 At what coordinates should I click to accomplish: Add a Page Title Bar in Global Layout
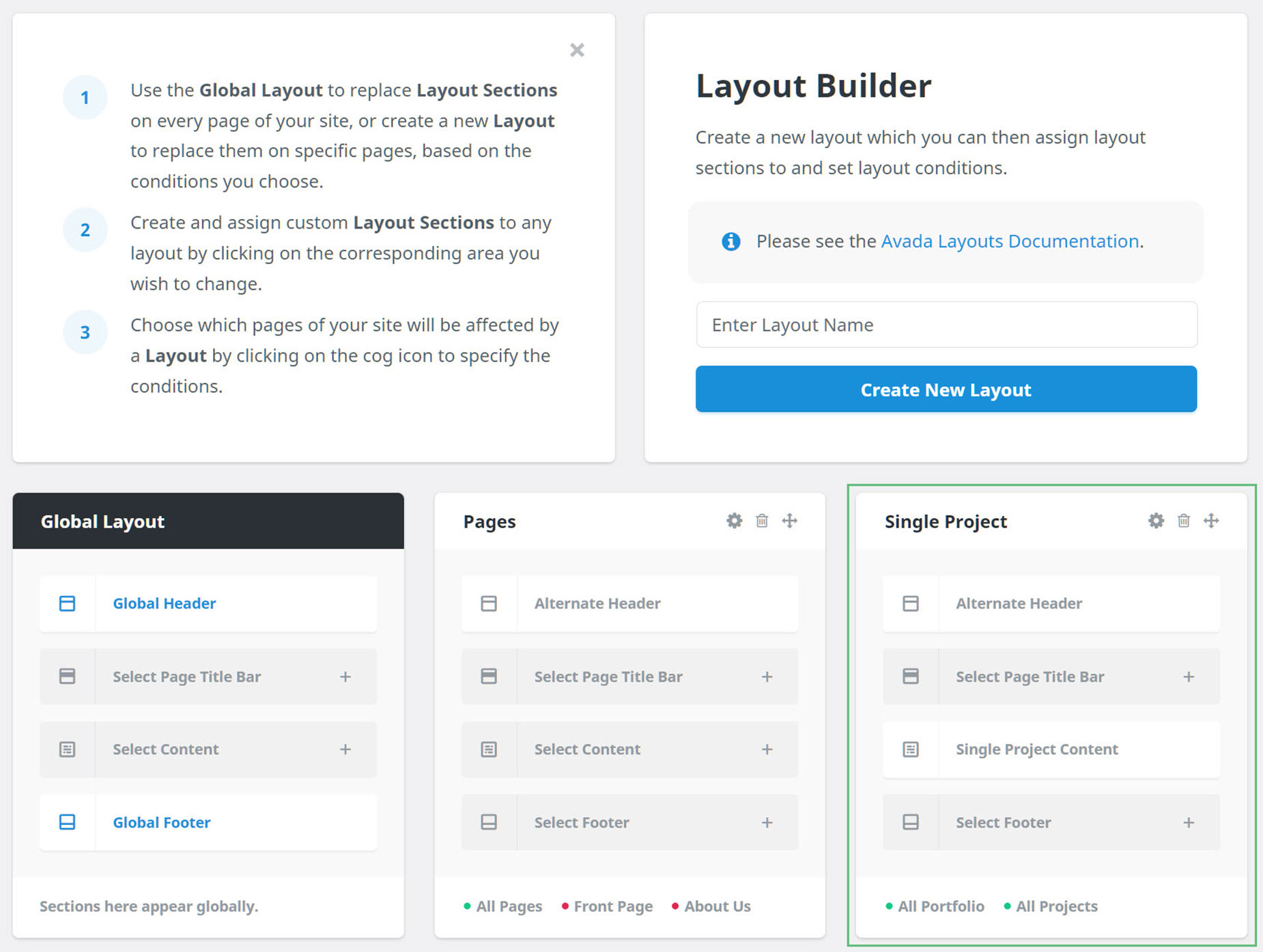pyautogui.click(x=345, y=676)
